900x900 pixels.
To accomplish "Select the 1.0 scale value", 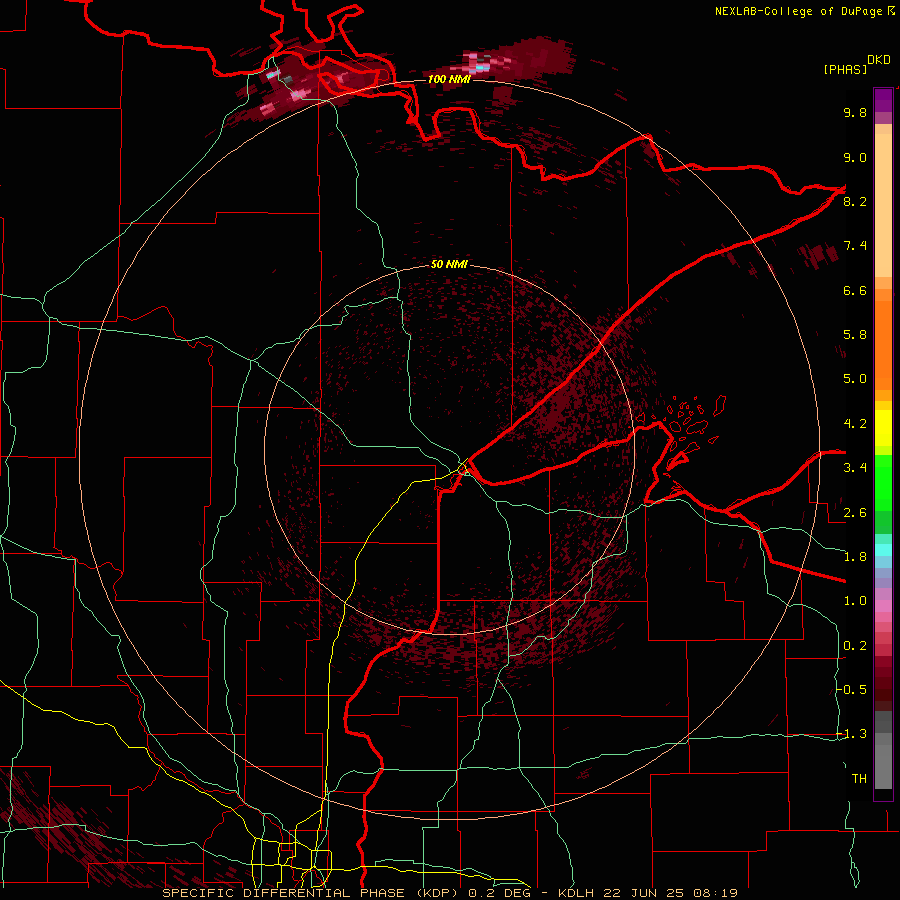I will tap(855, 601).
